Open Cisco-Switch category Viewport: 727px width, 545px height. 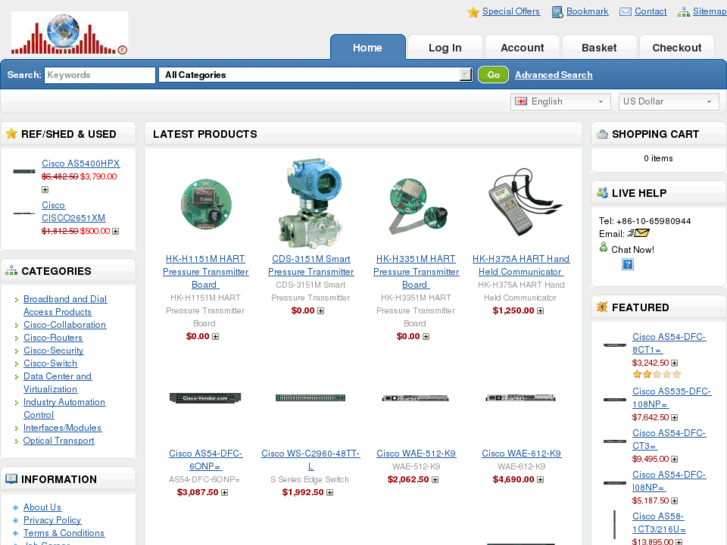51,364
